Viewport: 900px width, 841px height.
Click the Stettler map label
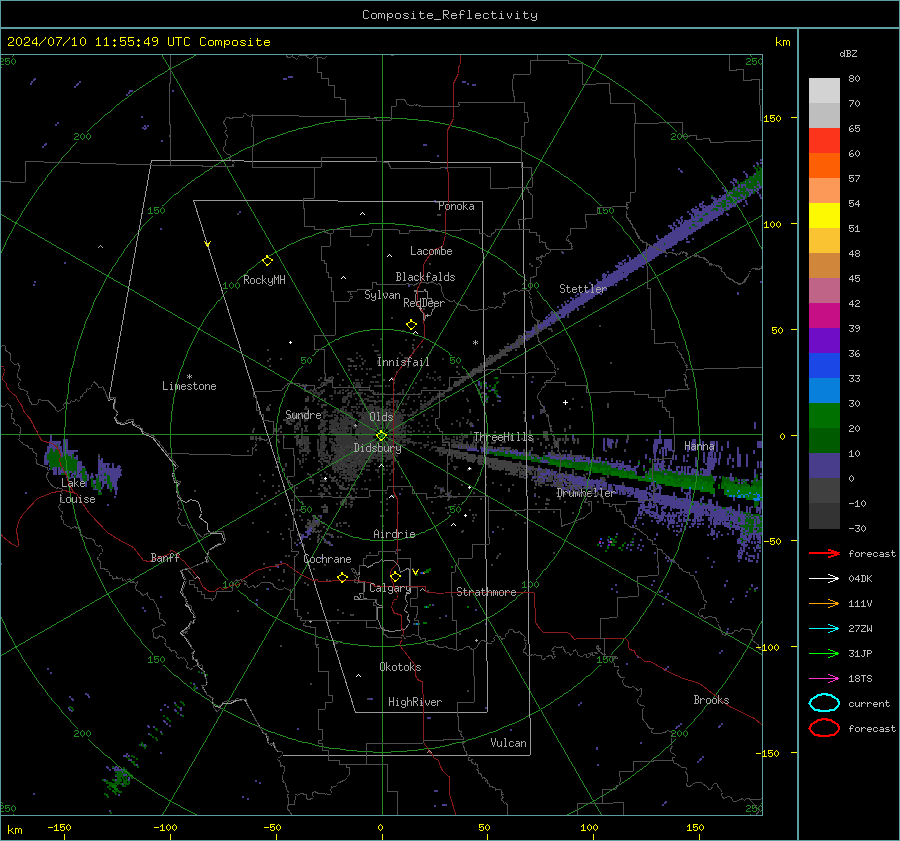[x=583, y=289]
